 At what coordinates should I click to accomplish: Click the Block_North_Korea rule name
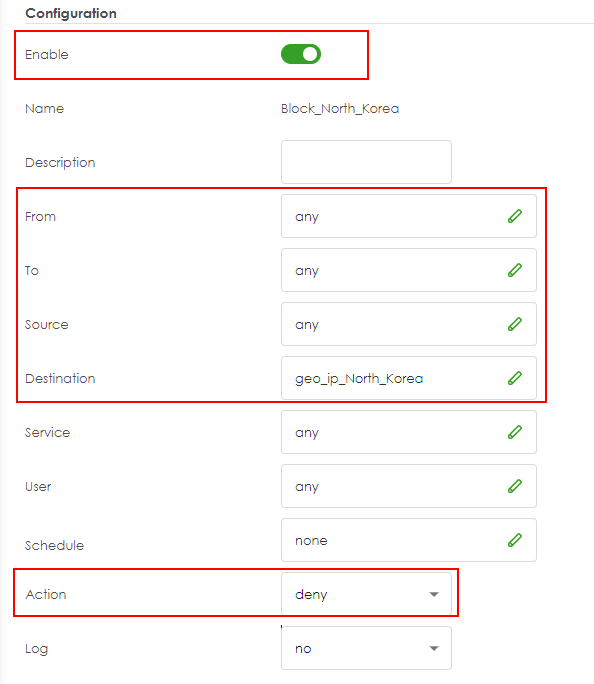(x=340, y=108)
